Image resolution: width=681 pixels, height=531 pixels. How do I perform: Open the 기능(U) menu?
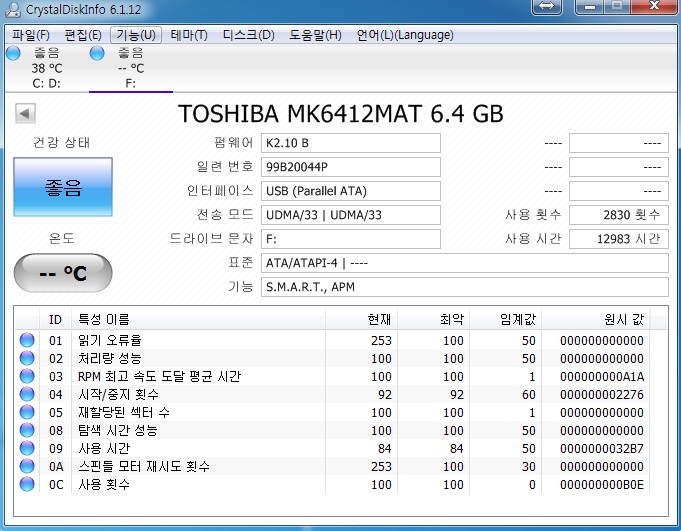[x=136, y=35]
